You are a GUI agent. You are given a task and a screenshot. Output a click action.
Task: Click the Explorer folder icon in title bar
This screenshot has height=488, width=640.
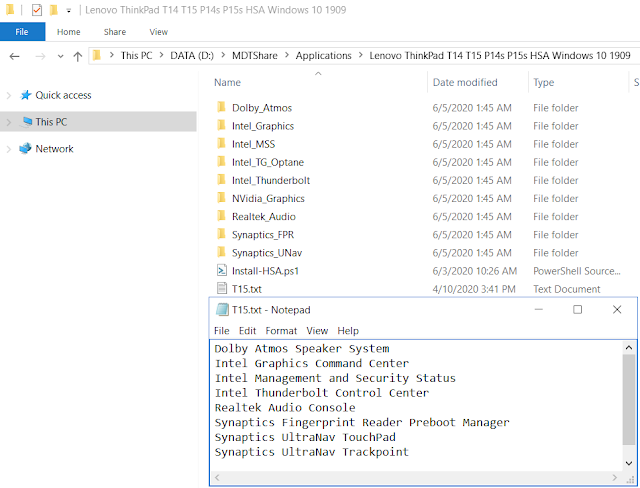[x=10, y=9]
